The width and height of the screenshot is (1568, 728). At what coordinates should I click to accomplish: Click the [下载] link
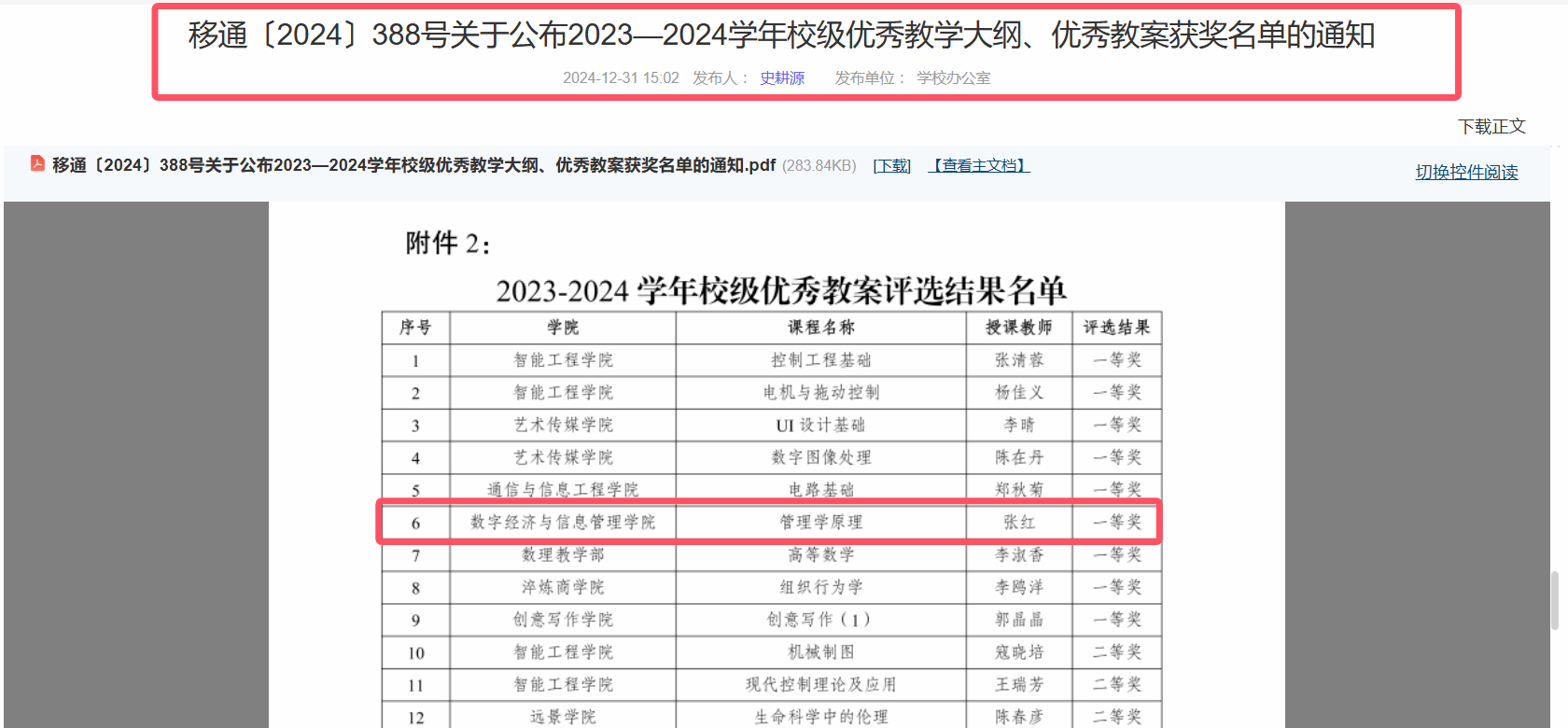(x=892, y=165)
